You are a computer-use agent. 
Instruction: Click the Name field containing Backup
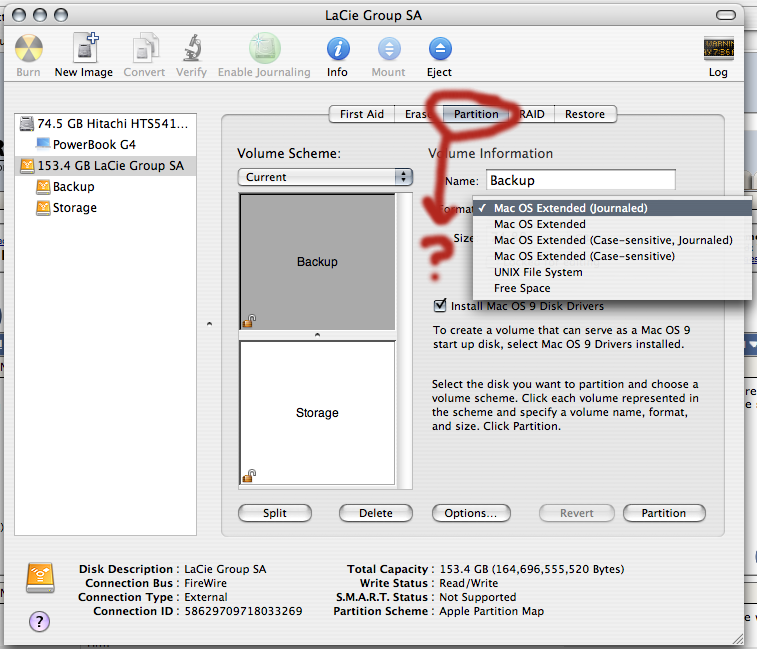pyautogui.click(x=580, y=180)
